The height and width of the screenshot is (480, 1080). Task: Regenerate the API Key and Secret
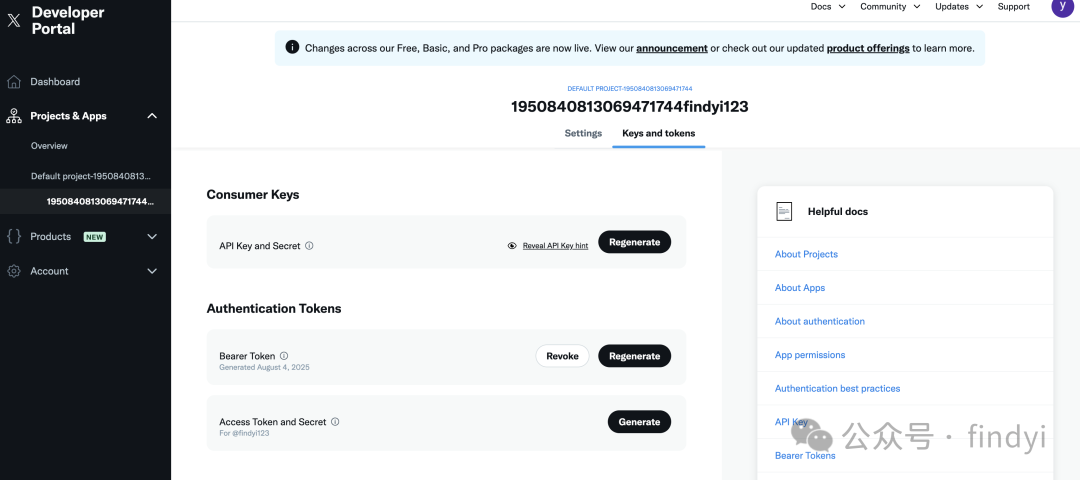(x=634, y=242)
